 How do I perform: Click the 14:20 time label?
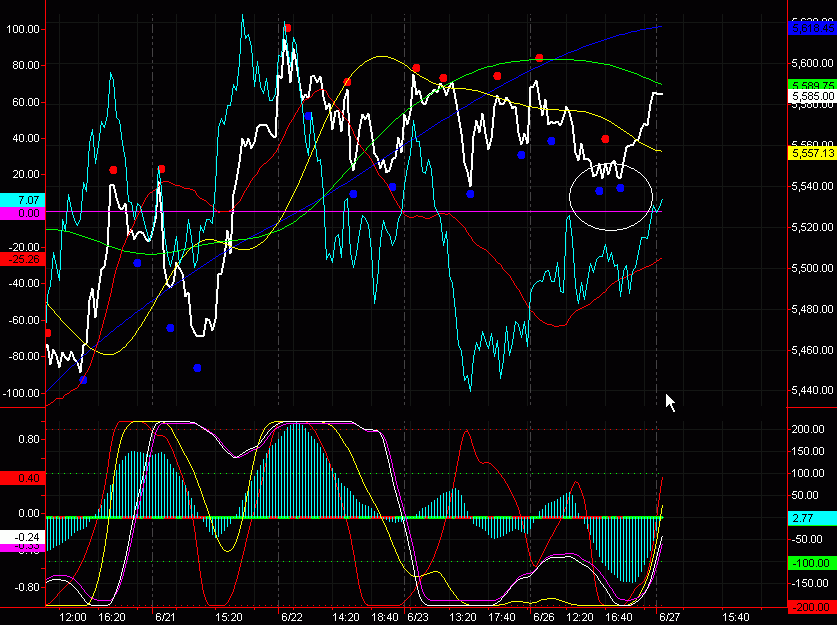(345, 618)
